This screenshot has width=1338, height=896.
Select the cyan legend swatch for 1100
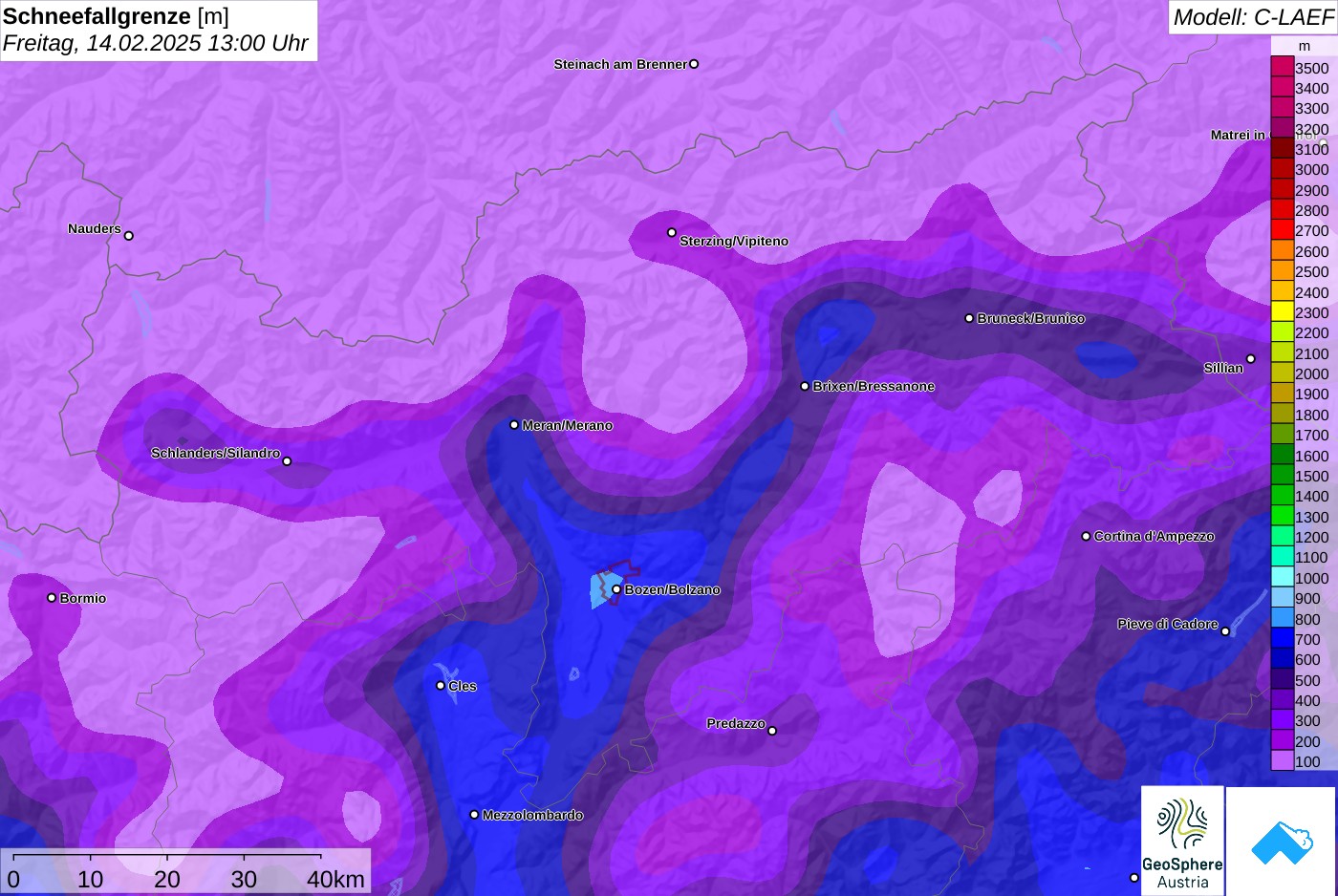point(1282,557)
